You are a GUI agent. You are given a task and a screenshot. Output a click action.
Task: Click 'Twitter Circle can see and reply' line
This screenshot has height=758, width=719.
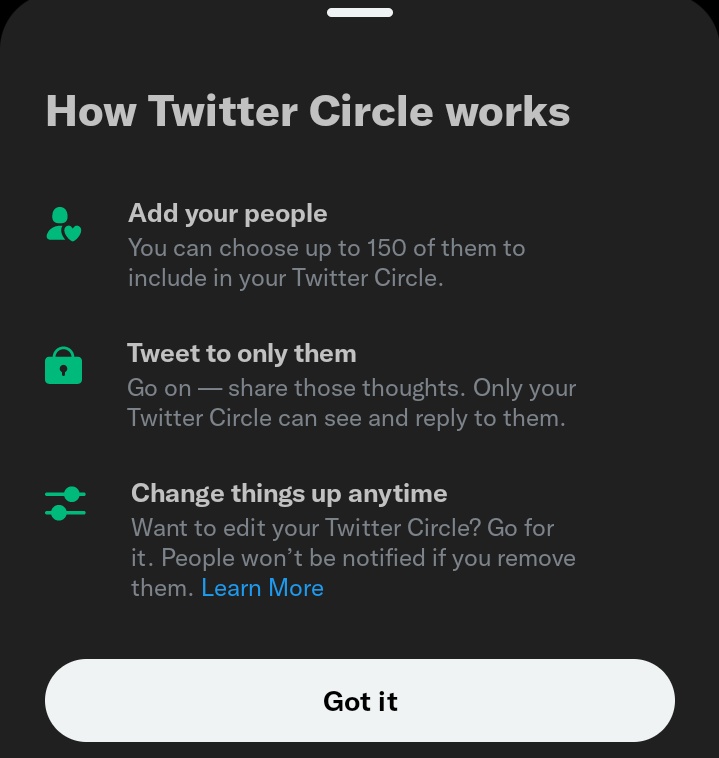[x=346, y=418]
